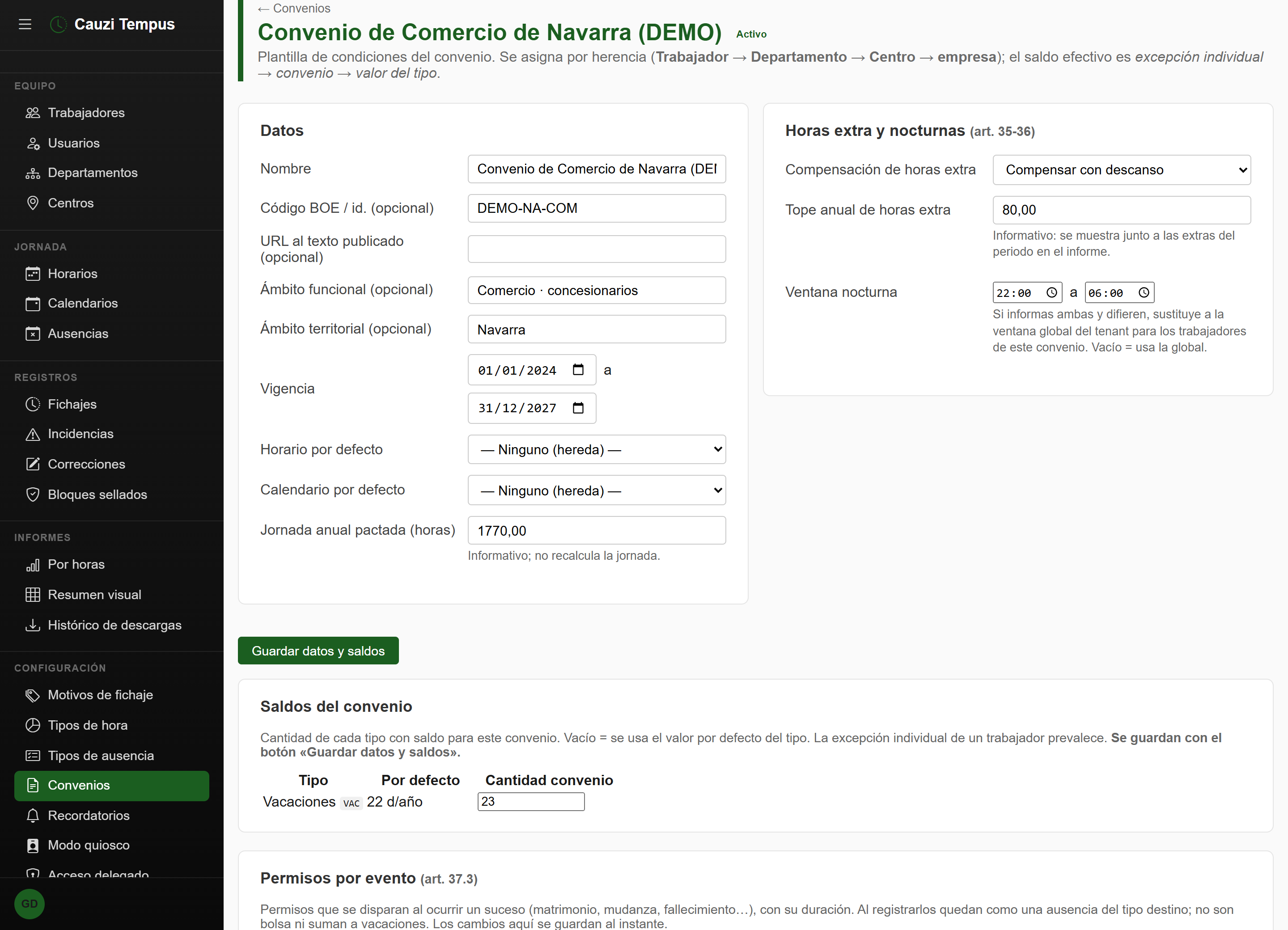Image resolution: width=1288 pixels, height=930 pixels.
Task: Go back via the Convenios breadcrumb link
Action: 294,8
